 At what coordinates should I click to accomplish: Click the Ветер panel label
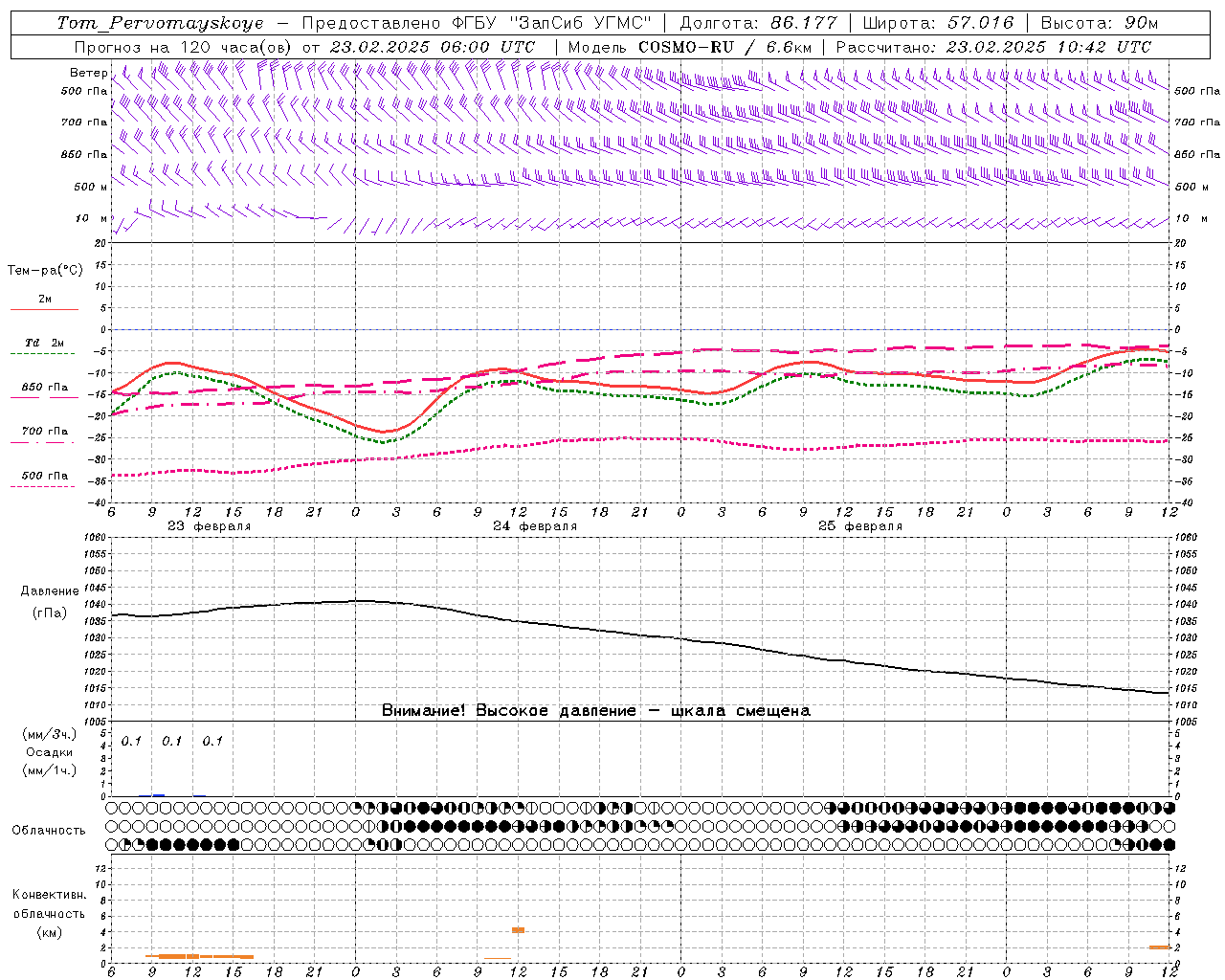(x=88, y=73)
